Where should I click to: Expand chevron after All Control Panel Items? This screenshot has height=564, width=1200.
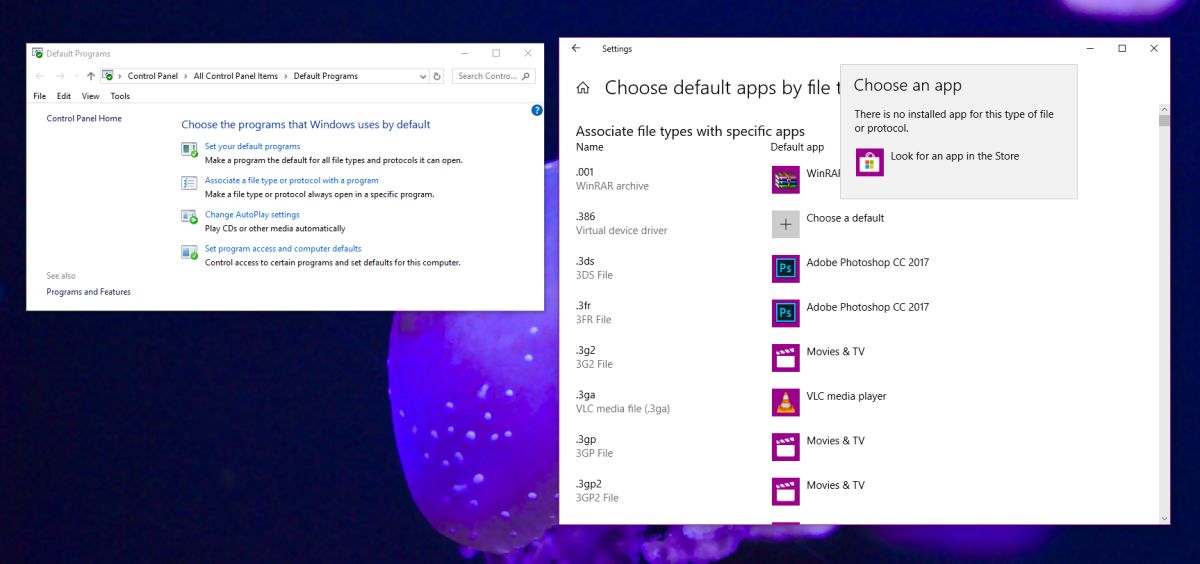click(x=286, y=76)
